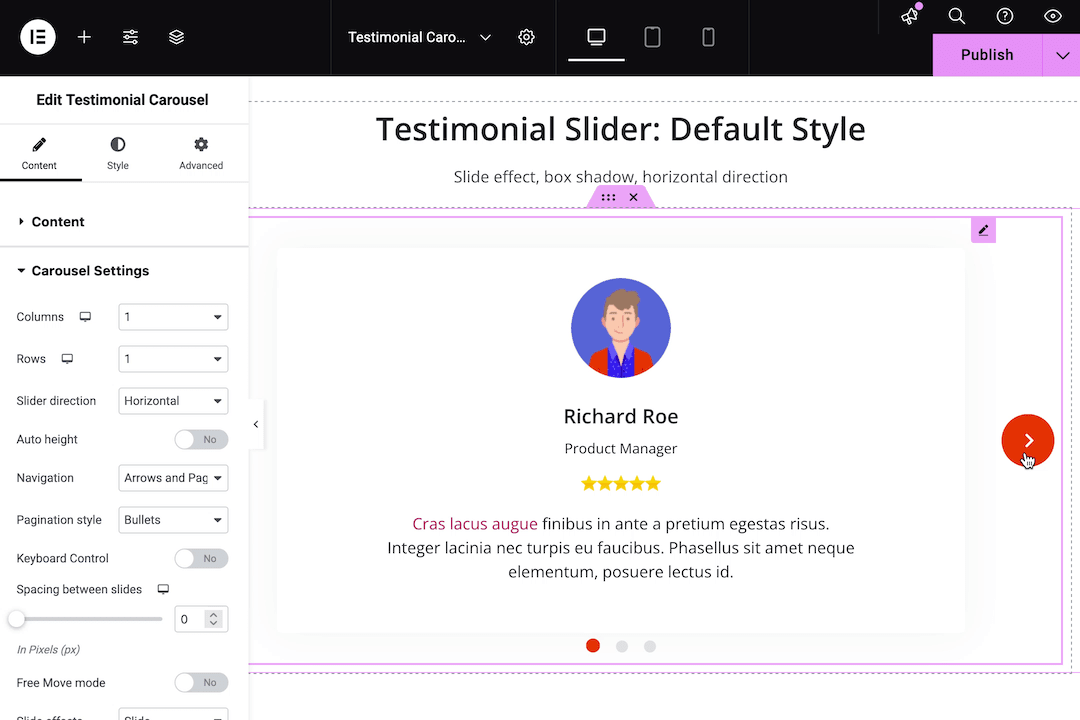
Task: Open Publish options arrow
Action: point(1061,55)
